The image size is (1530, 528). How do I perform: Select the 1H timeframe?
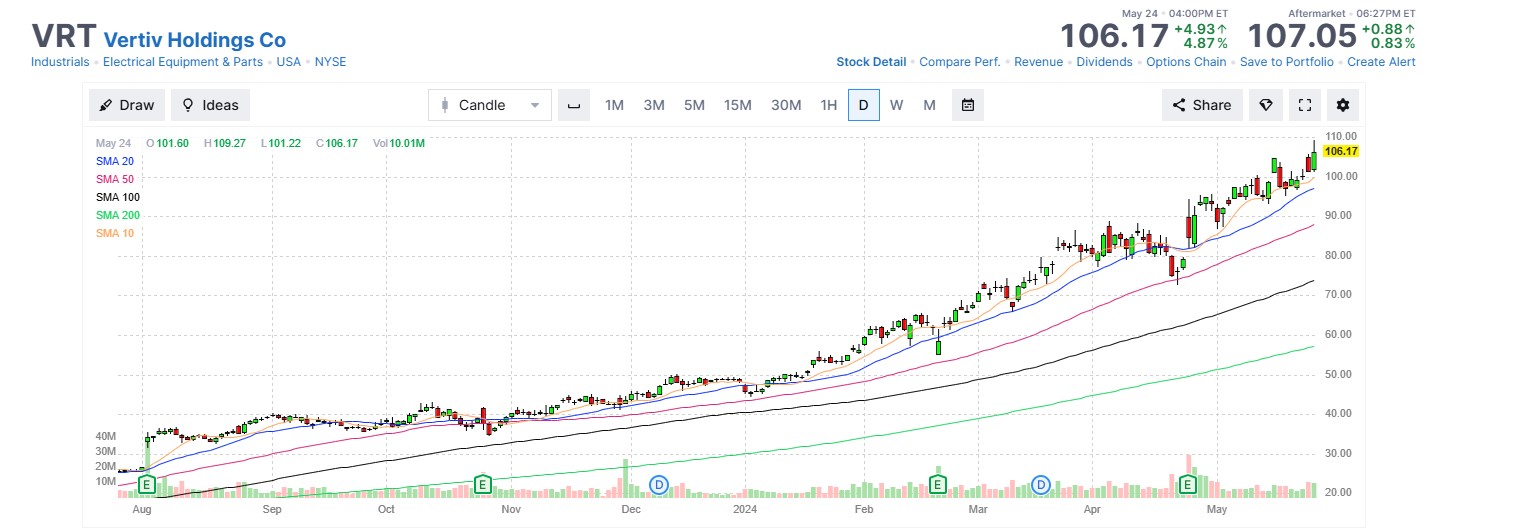tap(828, 105)
